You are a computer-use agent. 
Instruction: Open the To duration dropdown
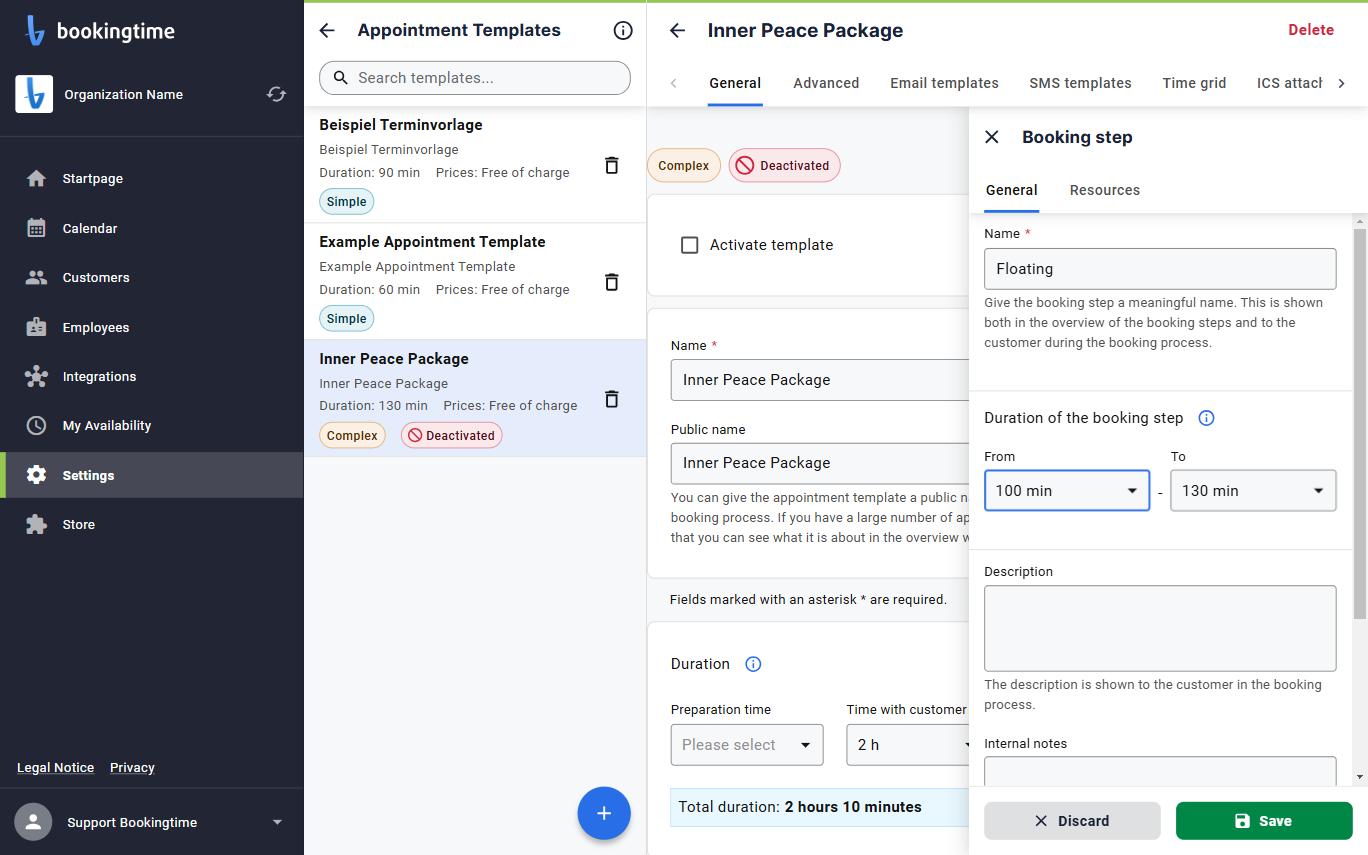point(1253,491)
